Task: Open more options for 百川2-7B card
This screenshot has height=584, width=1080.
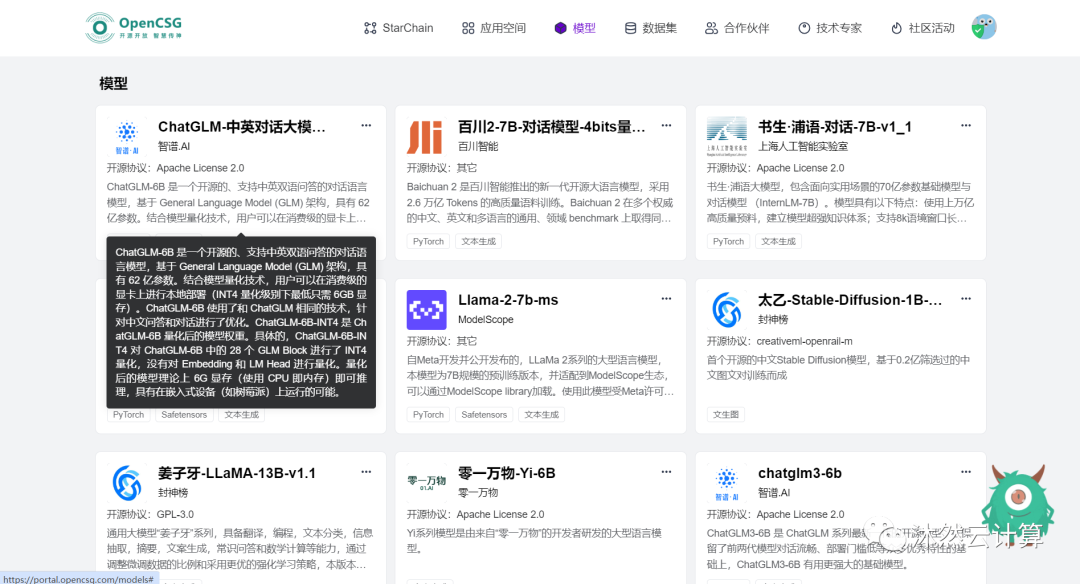Action: (666, 125)
